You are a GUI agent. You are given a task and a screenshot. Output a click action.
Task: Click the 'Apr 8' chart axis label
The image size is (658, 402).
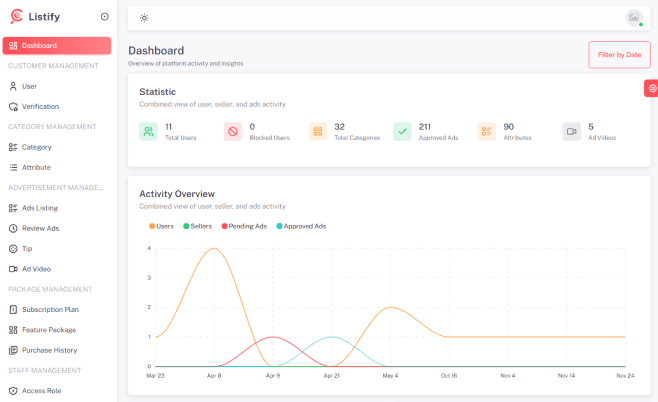[x=214, y=376]
